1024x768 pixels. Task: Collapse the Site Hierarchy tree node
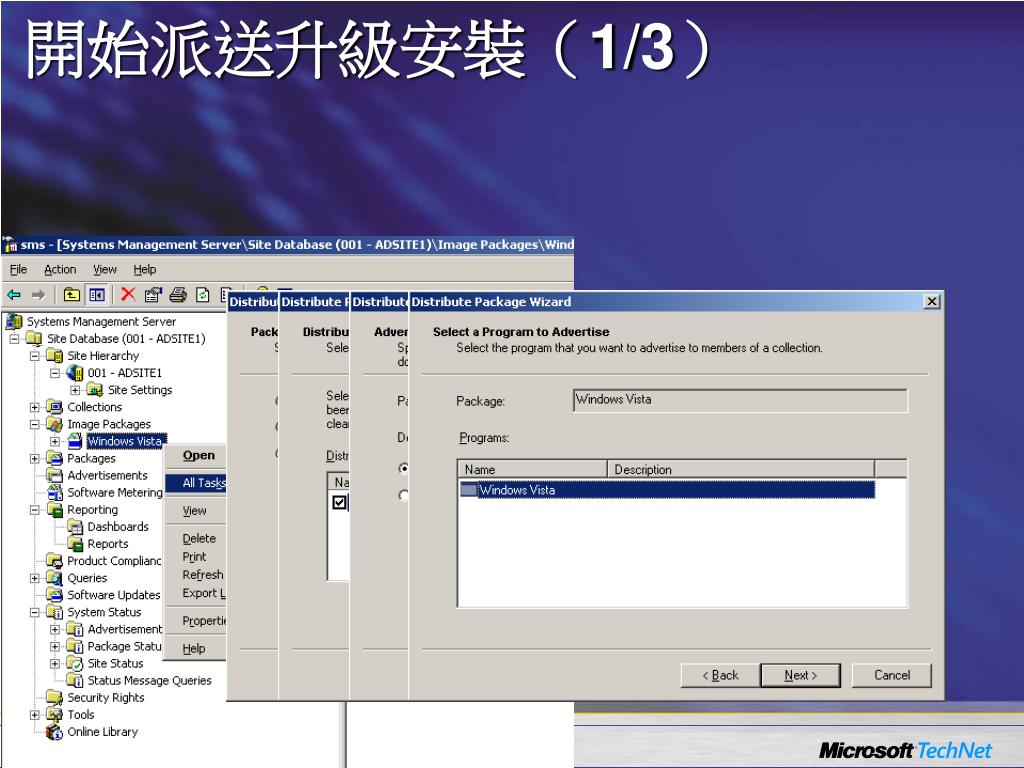pos(35,356)
